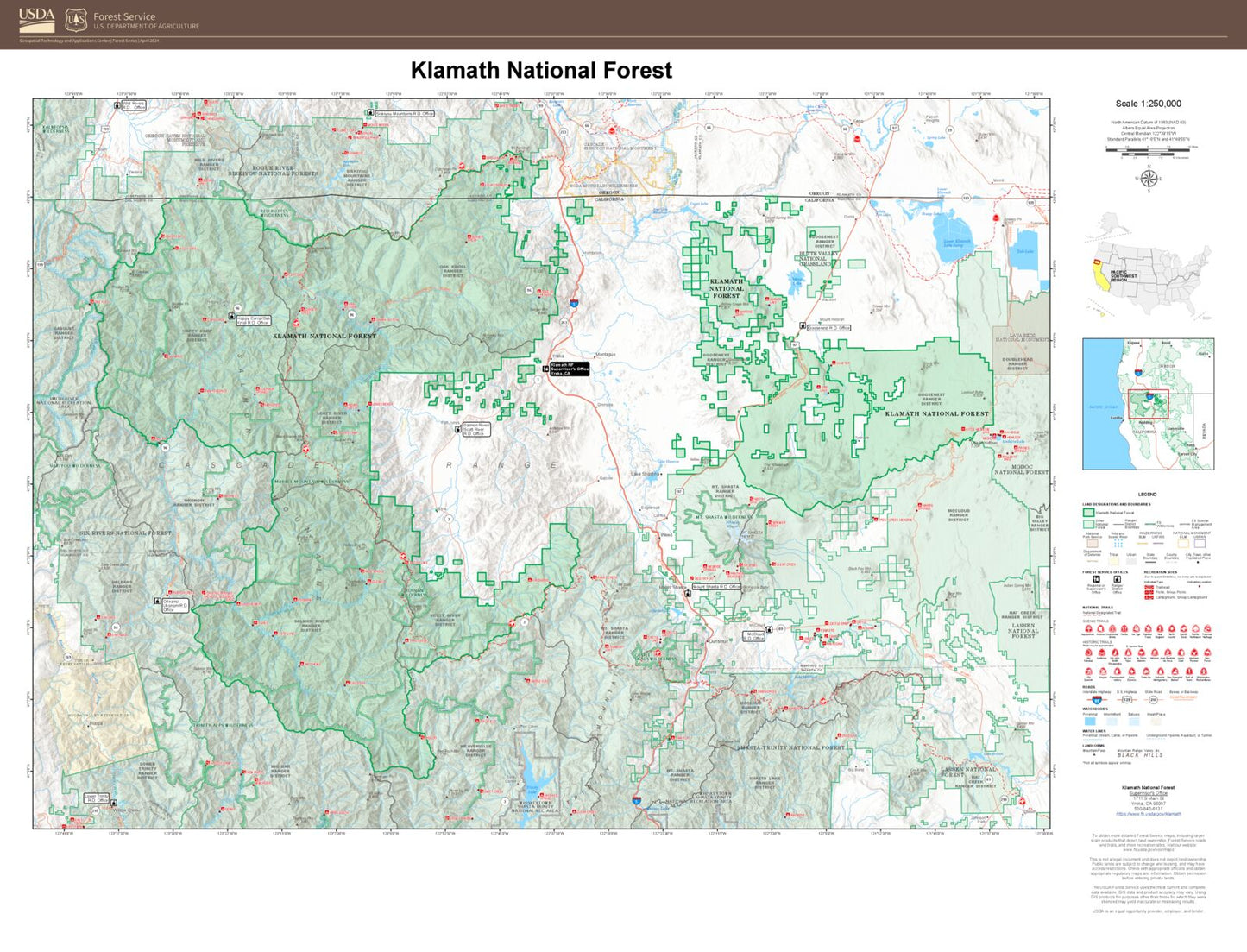Click the National Park Service legend swatch
1247x952 pixels.
[1093, 544]
